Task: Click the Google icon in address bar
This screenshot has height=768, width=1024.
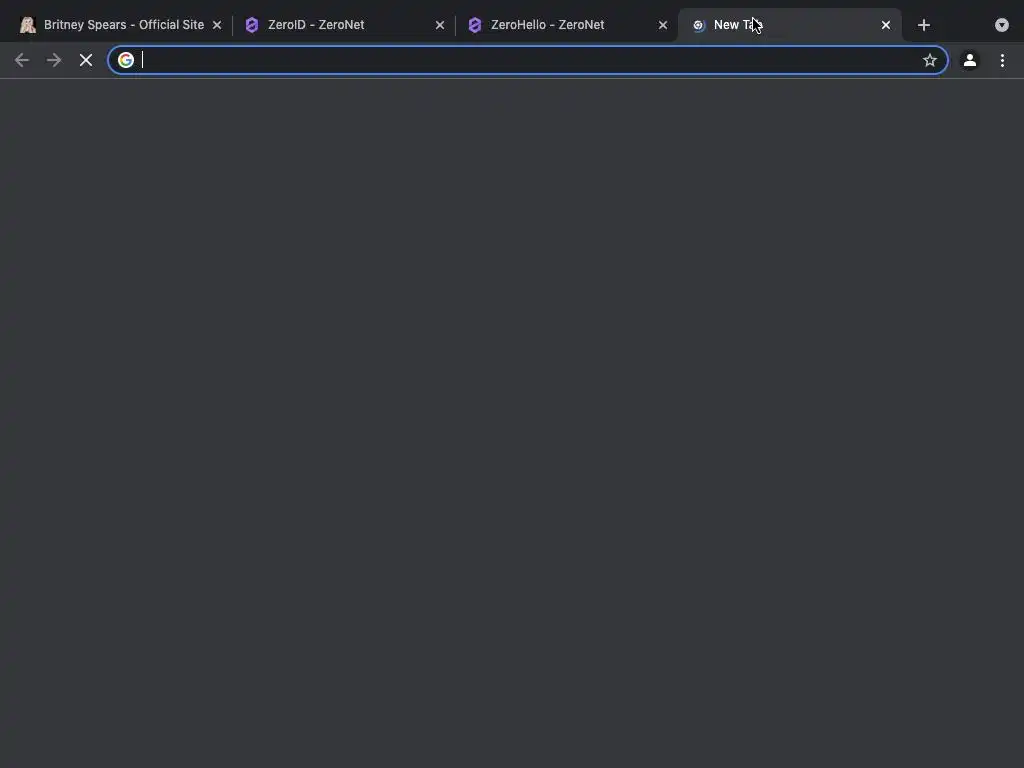Action: pyautogui.click(x=125, y=60)
